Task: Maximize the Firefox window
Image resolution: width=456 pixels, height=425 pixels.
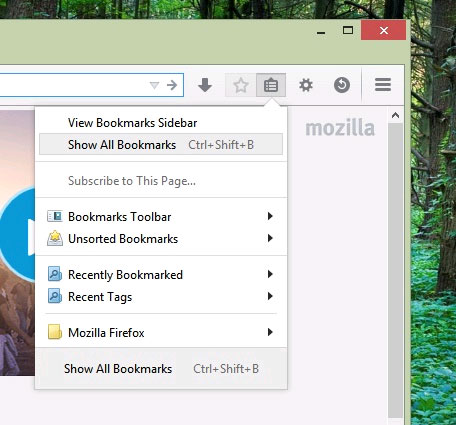Action: coord(348,30)
